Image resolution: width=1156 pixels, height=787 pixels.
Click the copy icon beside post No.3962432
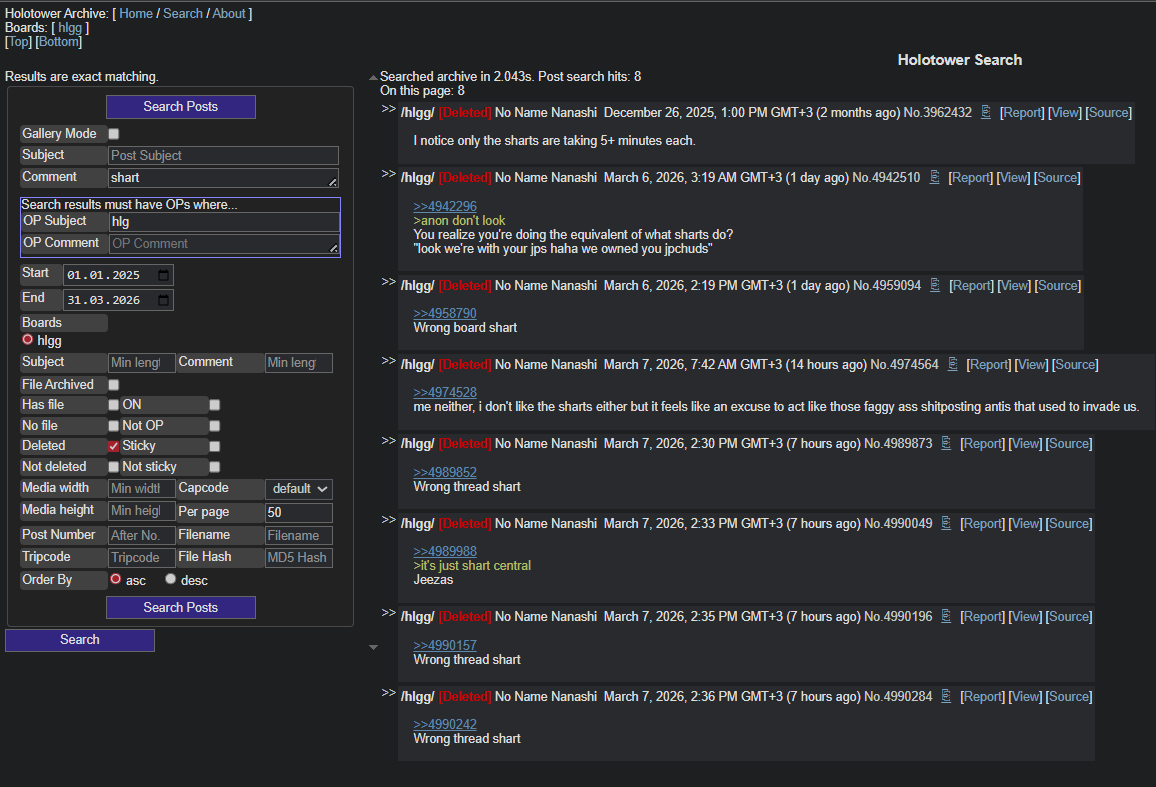986,112
